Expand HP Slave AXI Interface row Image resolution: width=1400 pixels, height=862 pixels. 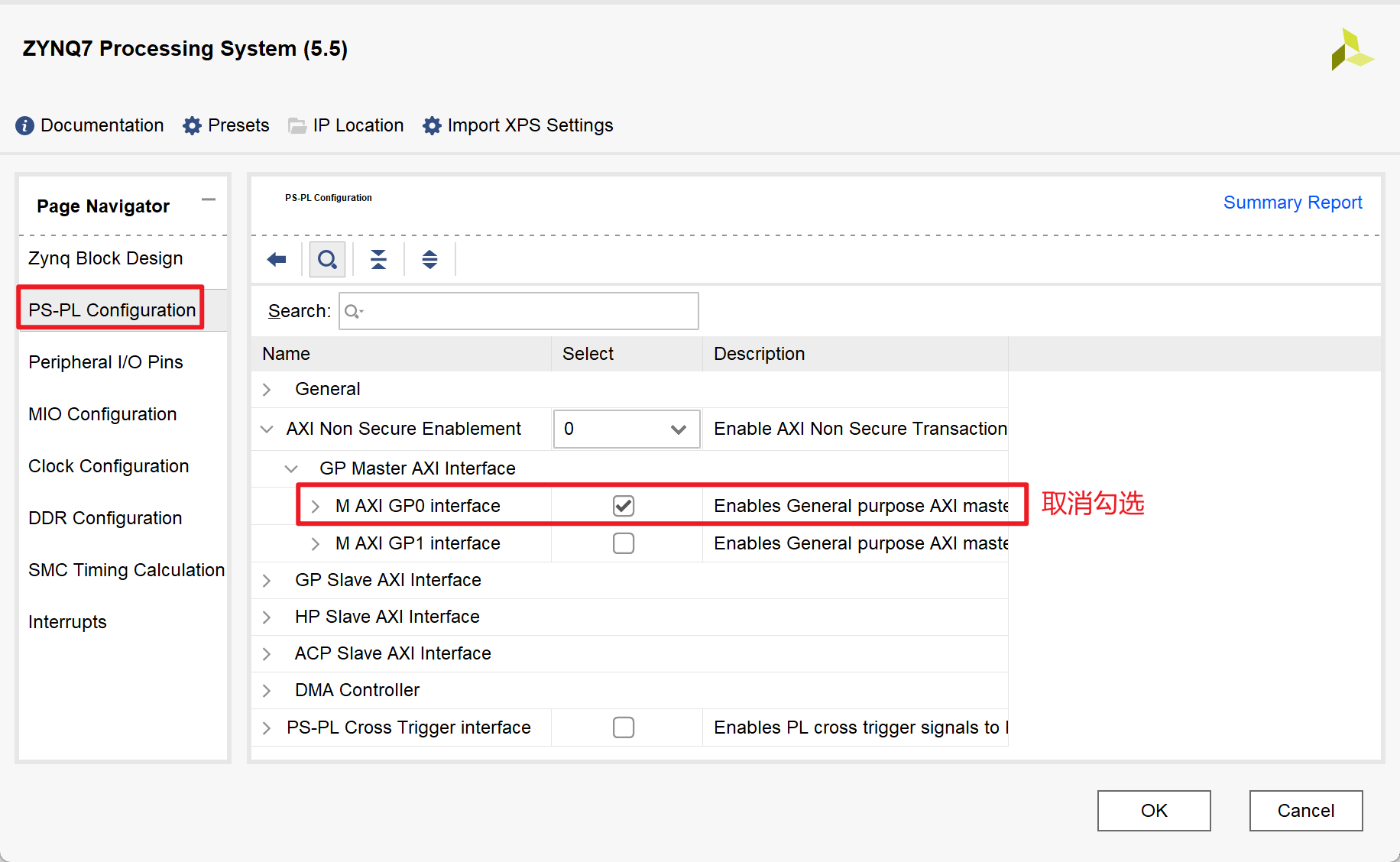click(267, 617)
